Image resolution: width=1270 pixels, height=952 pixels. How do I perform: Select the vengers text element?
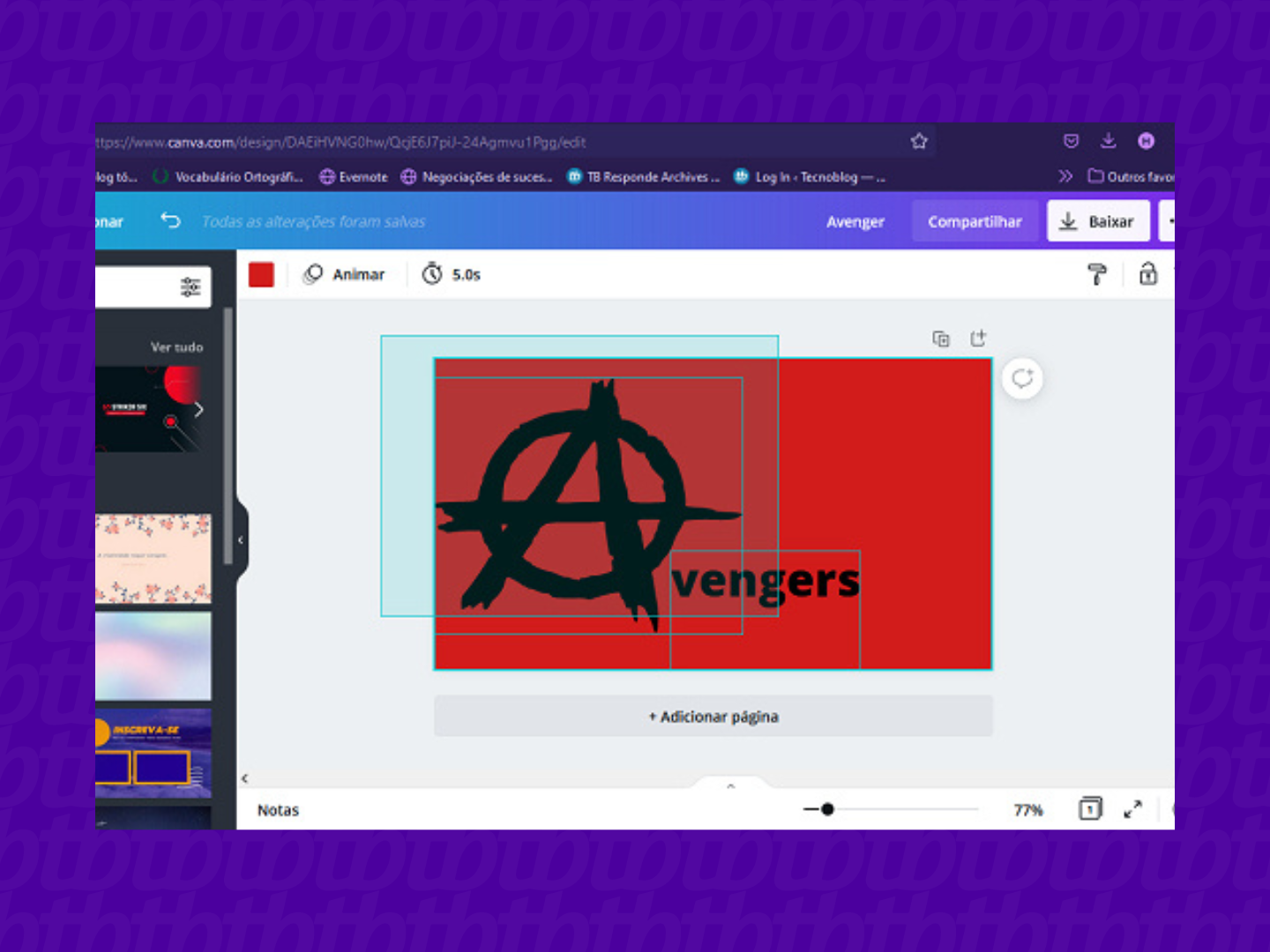point(765,583)
